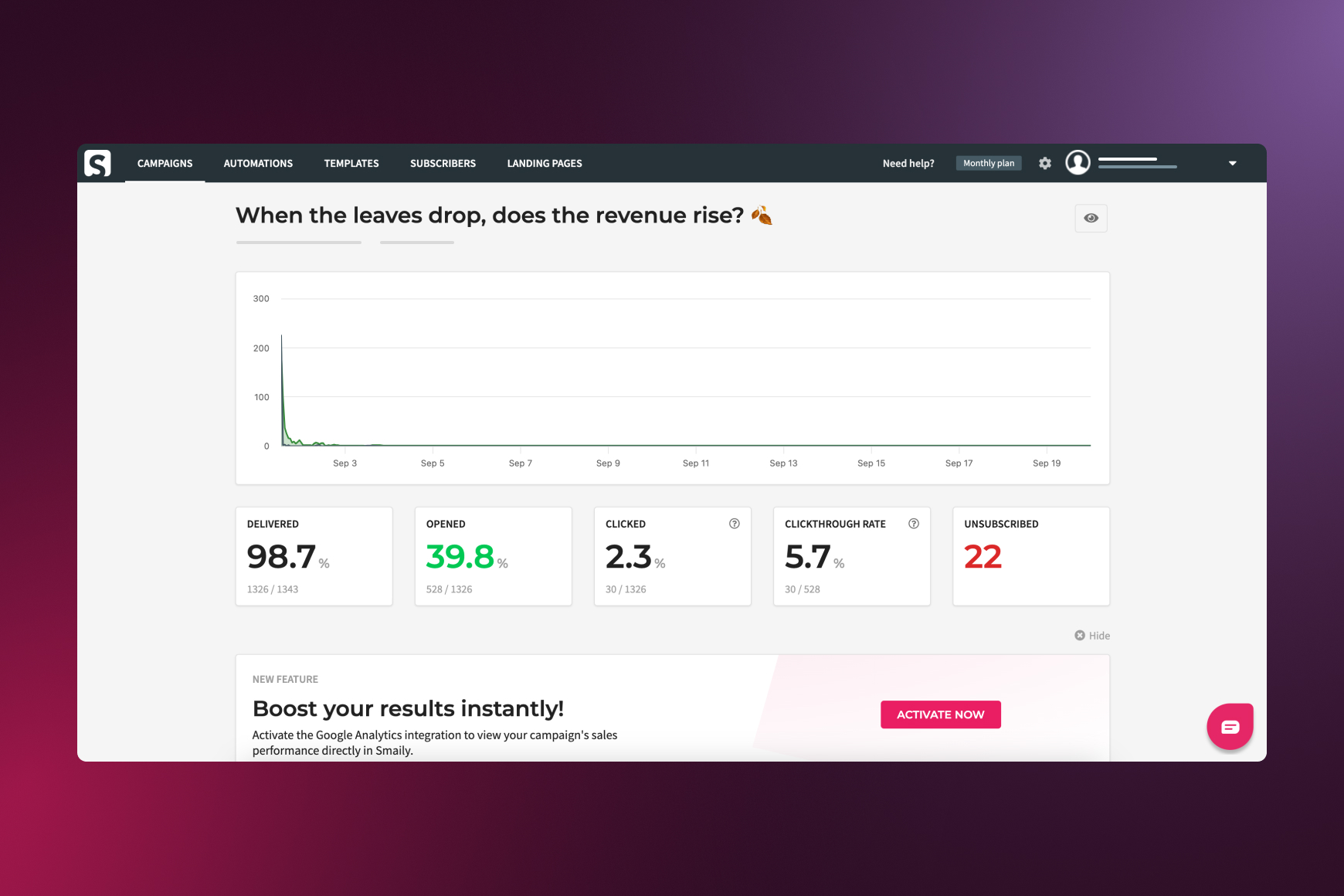Open the Campaigns tab
Viewport: 1344px width, 896px height.
click(x=165, y=163)
